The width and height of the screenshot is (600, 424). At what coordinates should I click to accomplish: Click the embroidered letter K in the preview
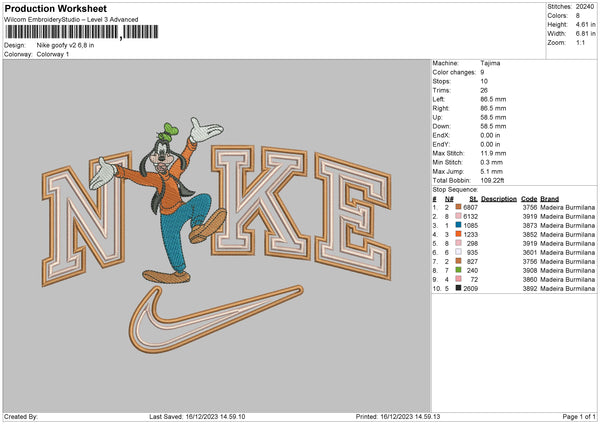coord(259,202)
